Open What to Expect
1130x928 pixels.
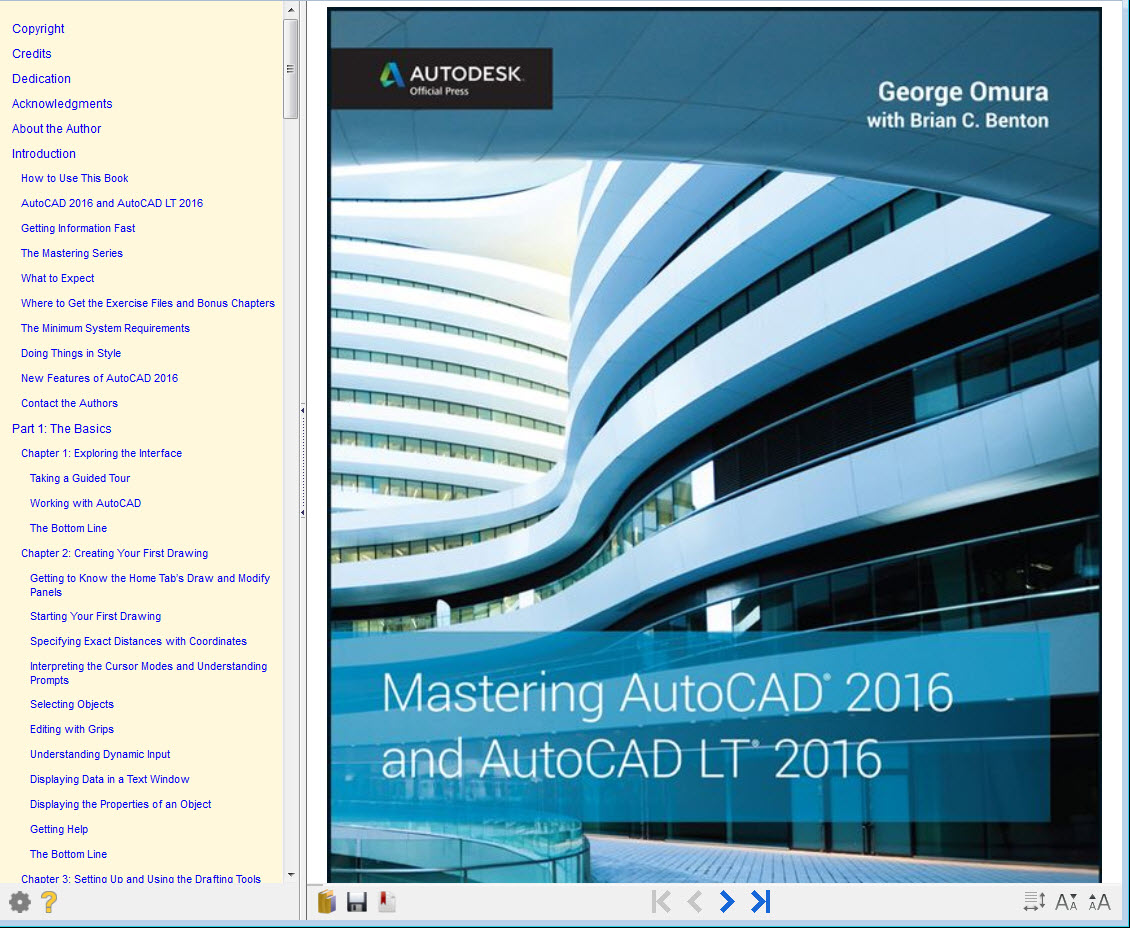[x=58, y=278]
